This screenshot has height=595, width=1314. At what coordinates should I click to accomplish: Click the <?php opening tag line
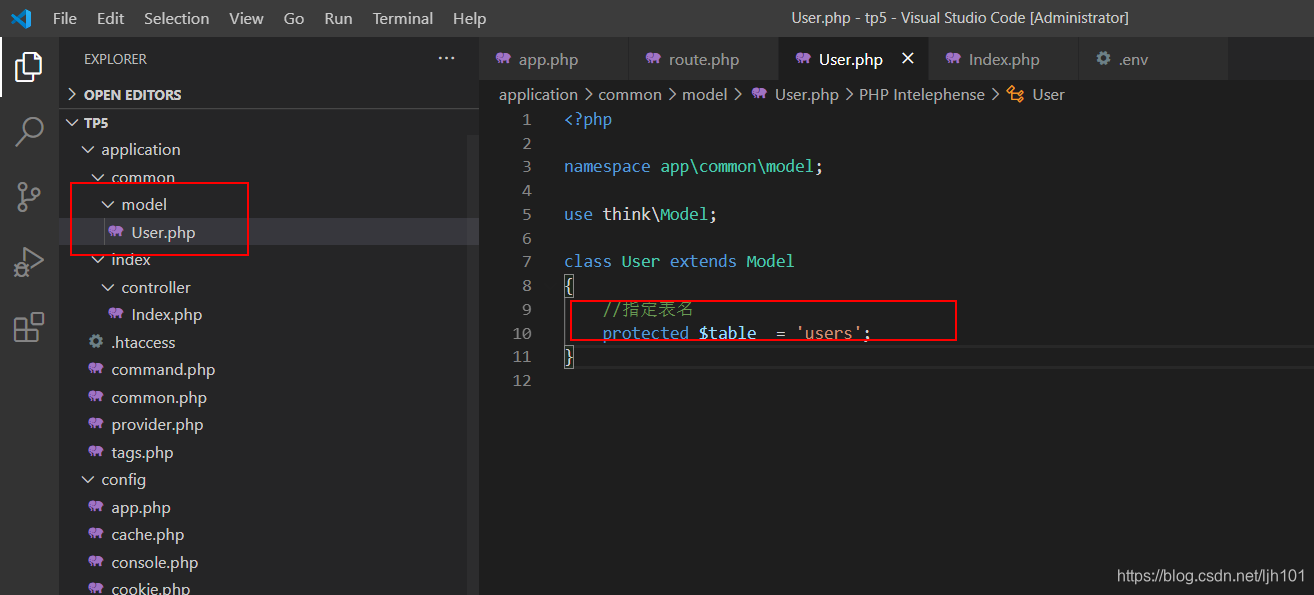[x=588, y=119]
